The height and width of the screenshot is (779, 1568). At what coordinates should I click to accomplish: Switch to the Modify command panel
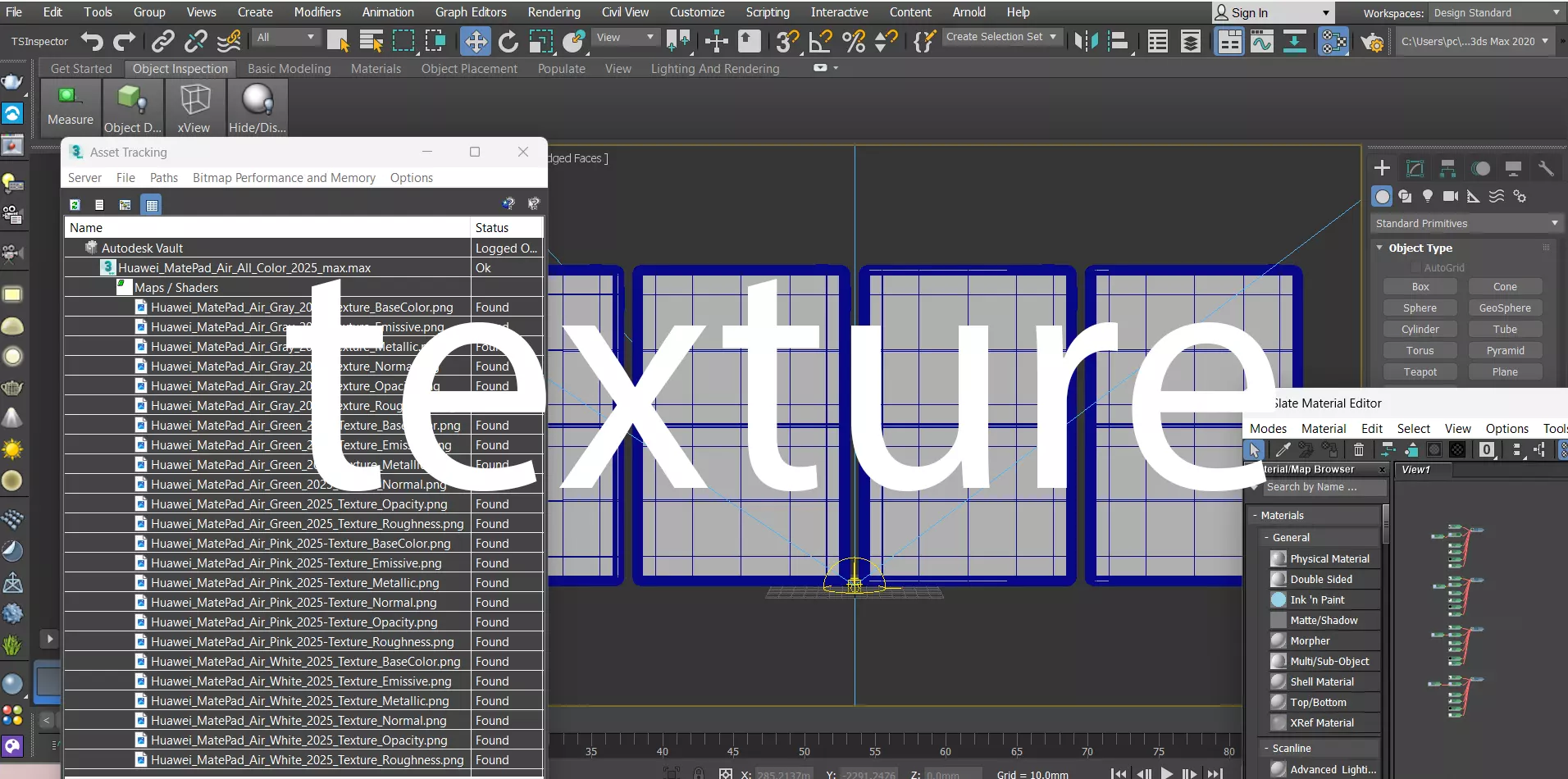[x=1415, y=168]
